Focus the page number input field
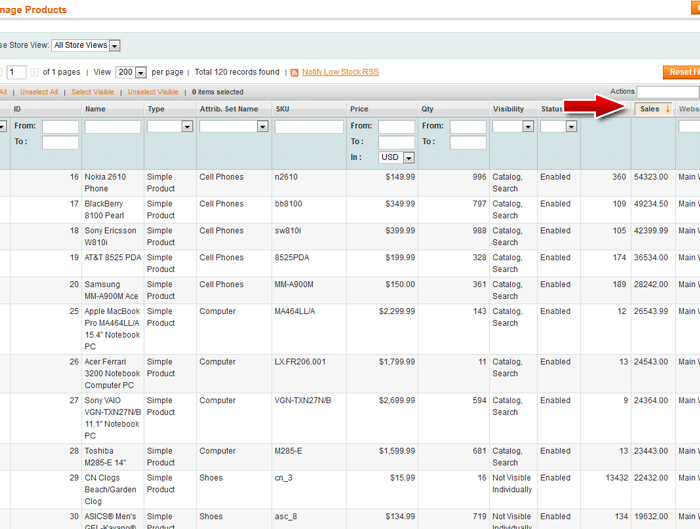The width and height of the screenshot is (700, 529). [x=16, y=72]
